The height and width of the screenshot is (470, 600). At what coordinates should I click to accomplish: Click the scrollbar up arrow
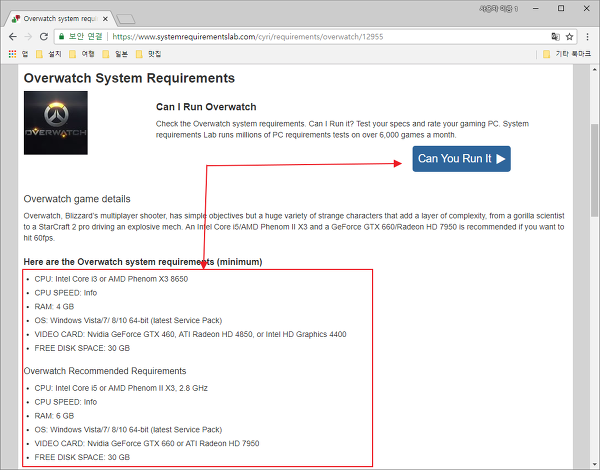click(x=594, y=69)
